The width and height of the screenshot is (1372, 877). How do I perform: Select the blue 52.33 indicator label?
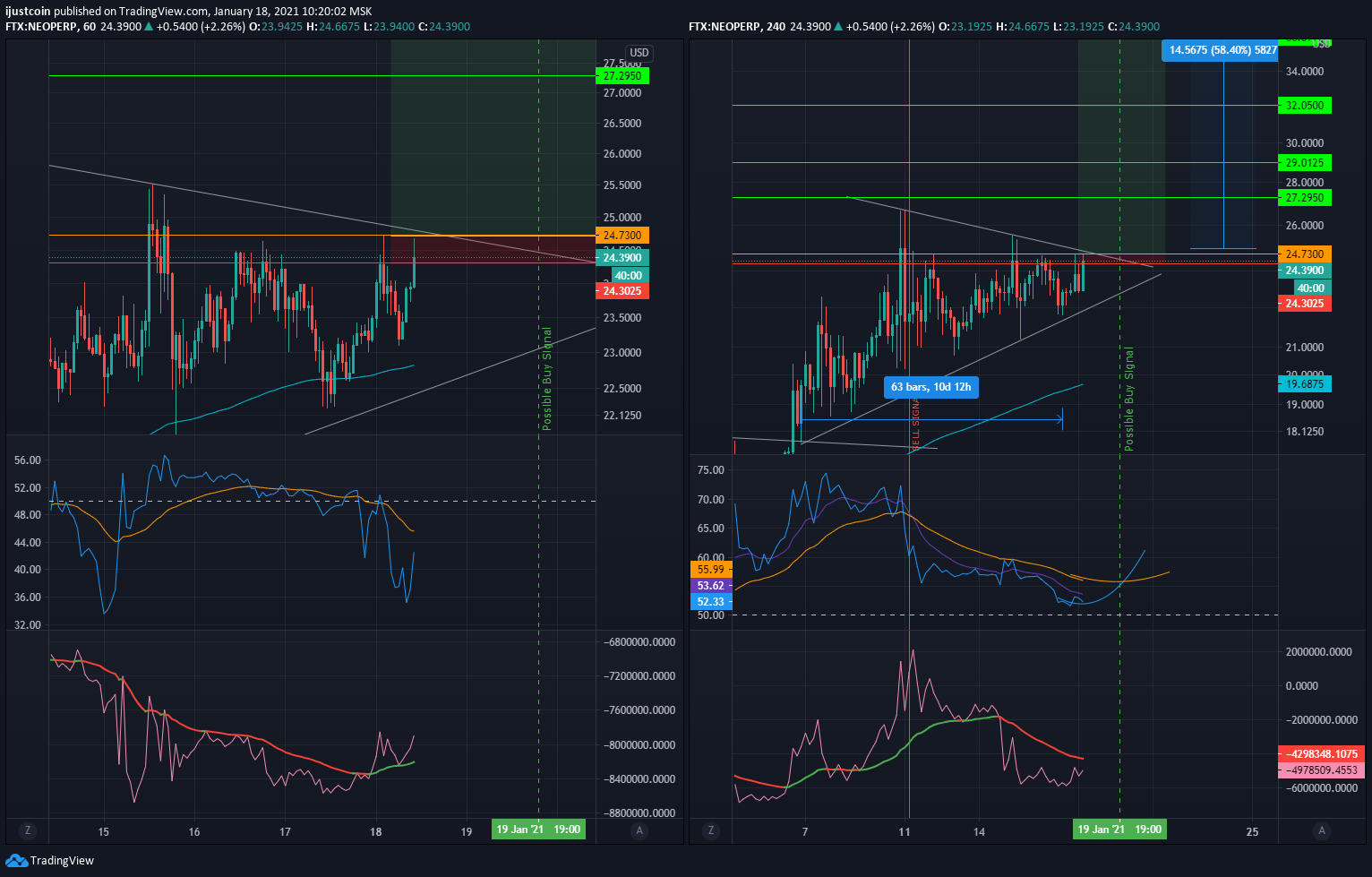[x=711, y=602]
